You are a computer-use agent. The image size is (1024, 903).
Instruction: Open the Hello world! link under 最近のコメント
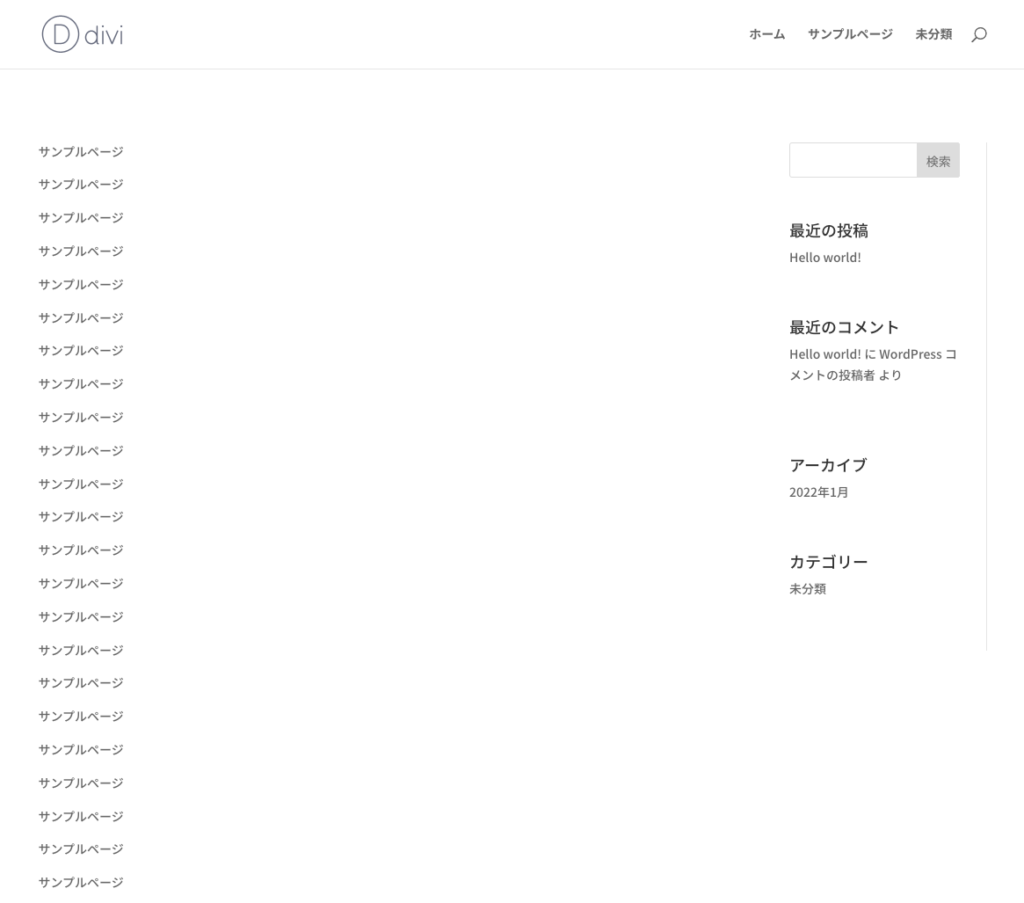click(x=825, y=353)
